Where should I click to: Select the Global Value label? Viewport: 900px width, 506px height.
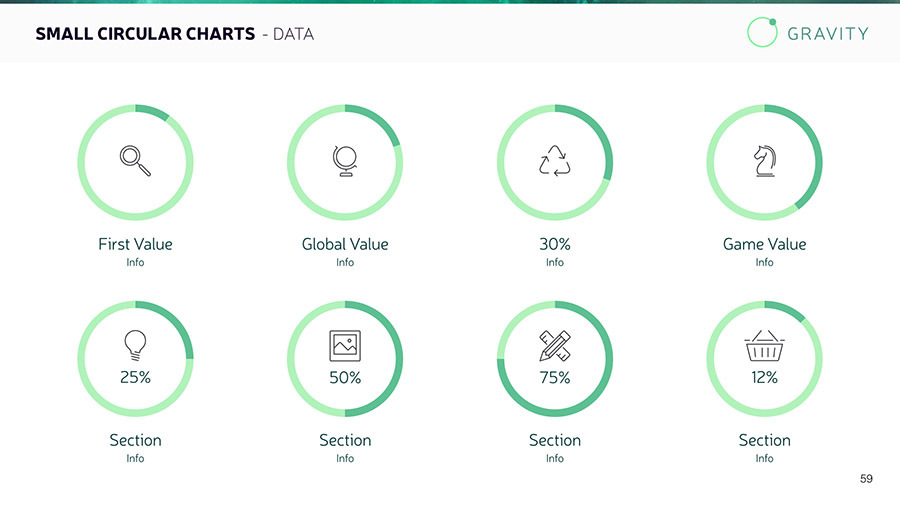point(345,244)
